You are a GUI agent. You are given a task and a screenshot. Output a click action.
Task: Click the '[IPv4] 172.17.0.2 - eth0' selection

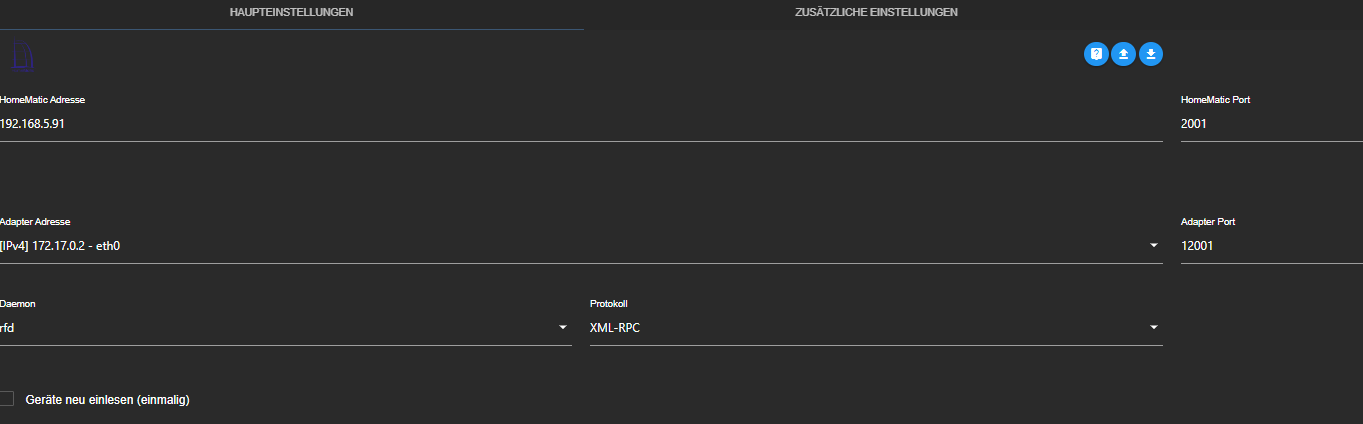[67, 245]
